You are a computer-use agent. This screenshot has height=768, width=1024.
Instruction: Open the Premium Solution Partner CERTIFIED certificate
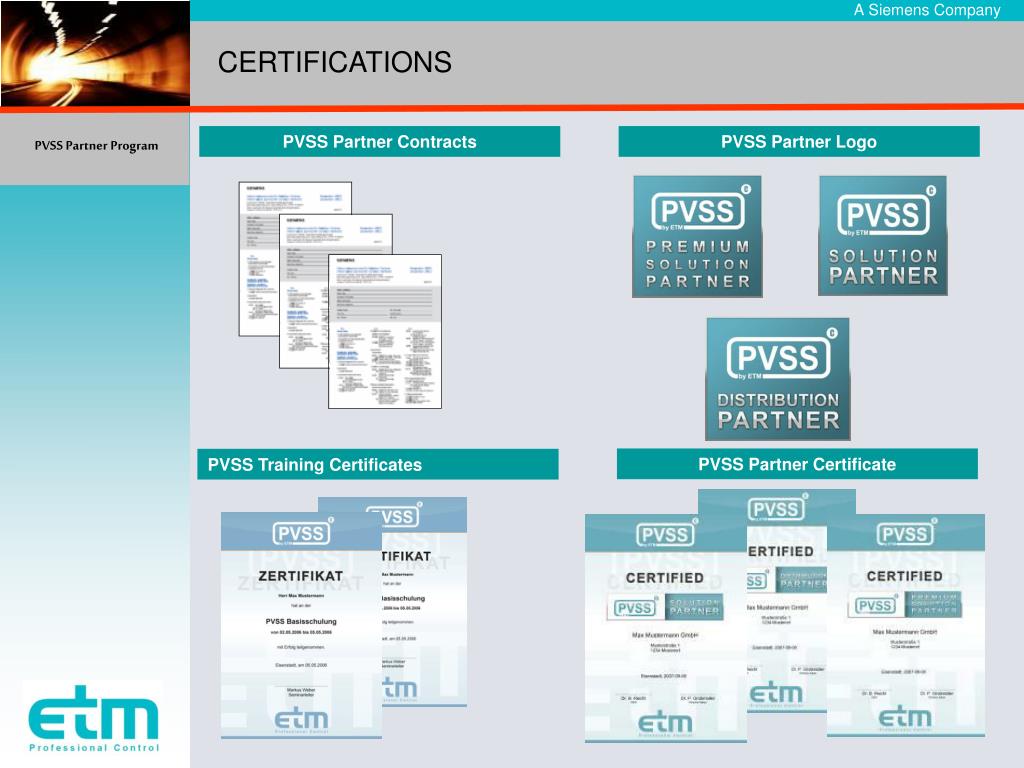point(906,626)
